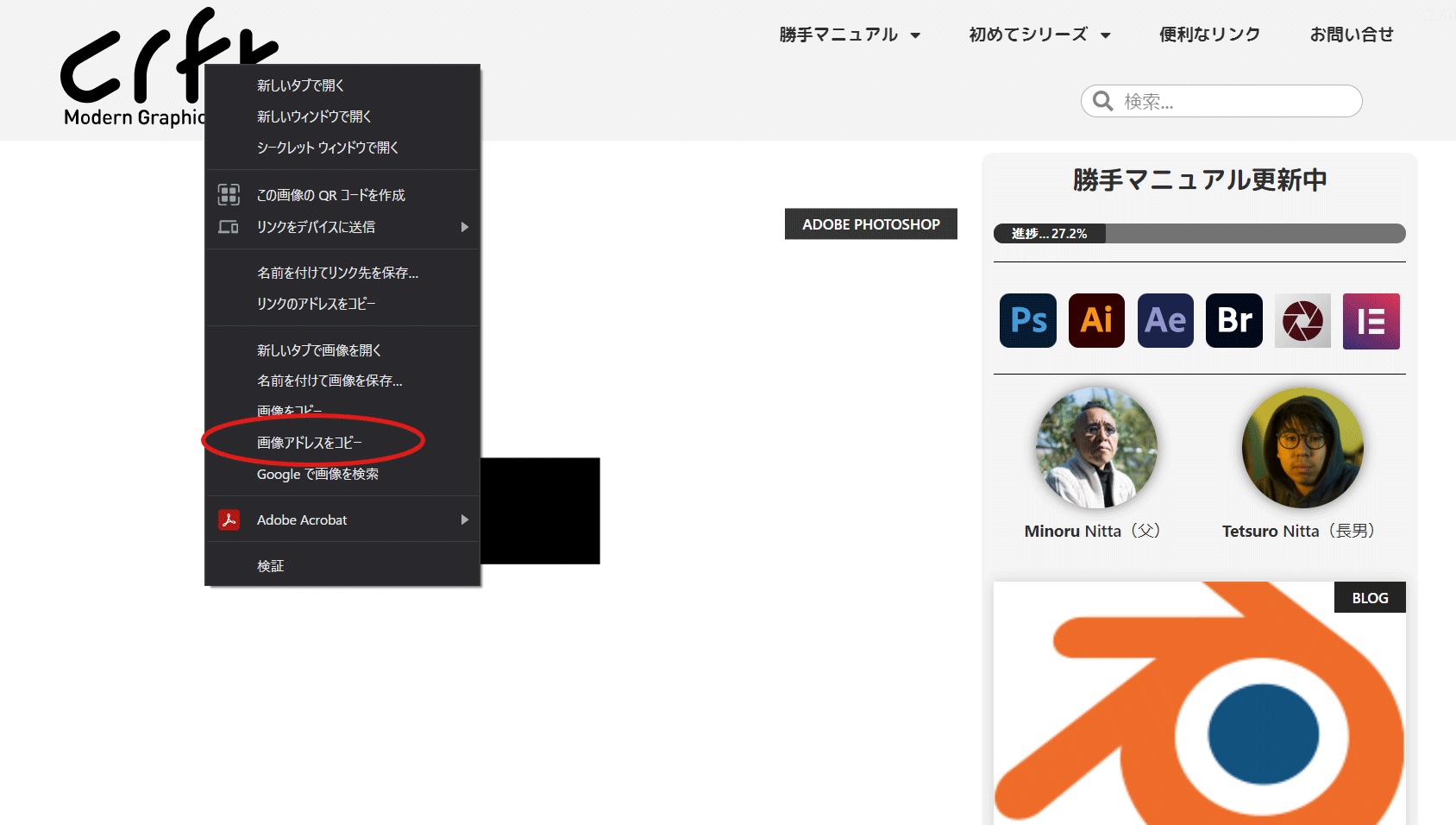1456x825 pixels.
Task: Click the 進捗 27.2% progress bar
Action: (1200, 233)
